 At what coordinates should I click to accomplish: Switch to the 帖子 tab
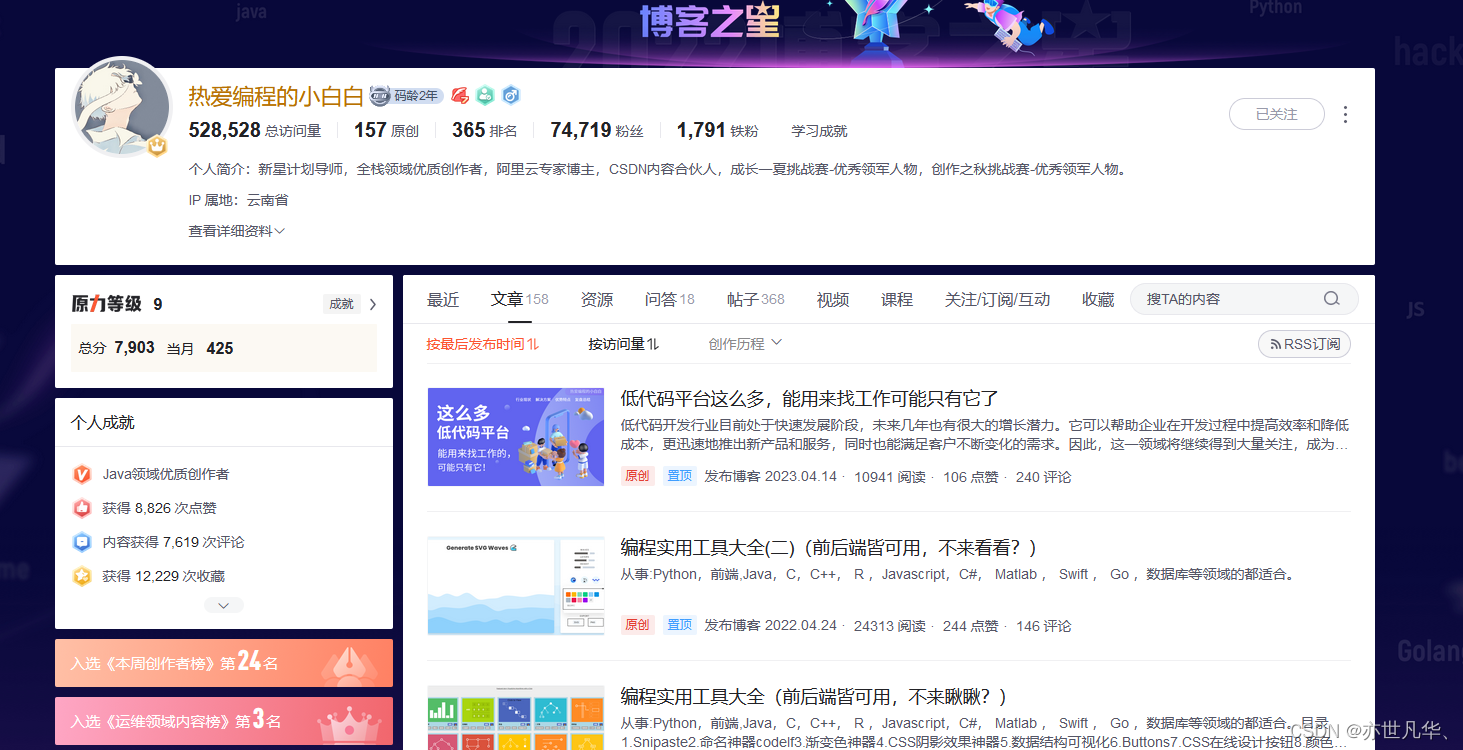click(756, 299)
